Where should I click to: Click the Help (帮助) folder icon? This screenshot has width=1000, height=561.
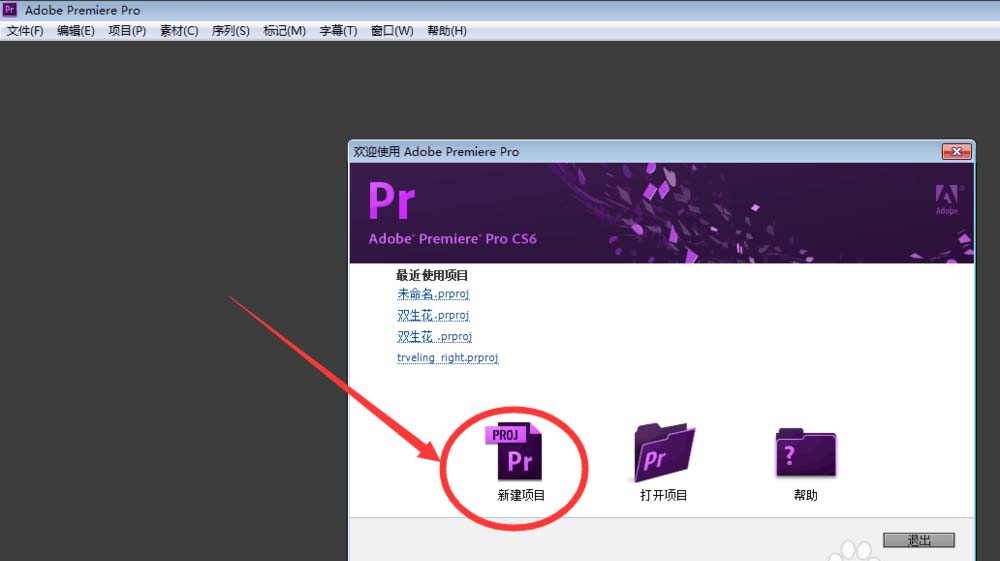click(x=805, y=453)
